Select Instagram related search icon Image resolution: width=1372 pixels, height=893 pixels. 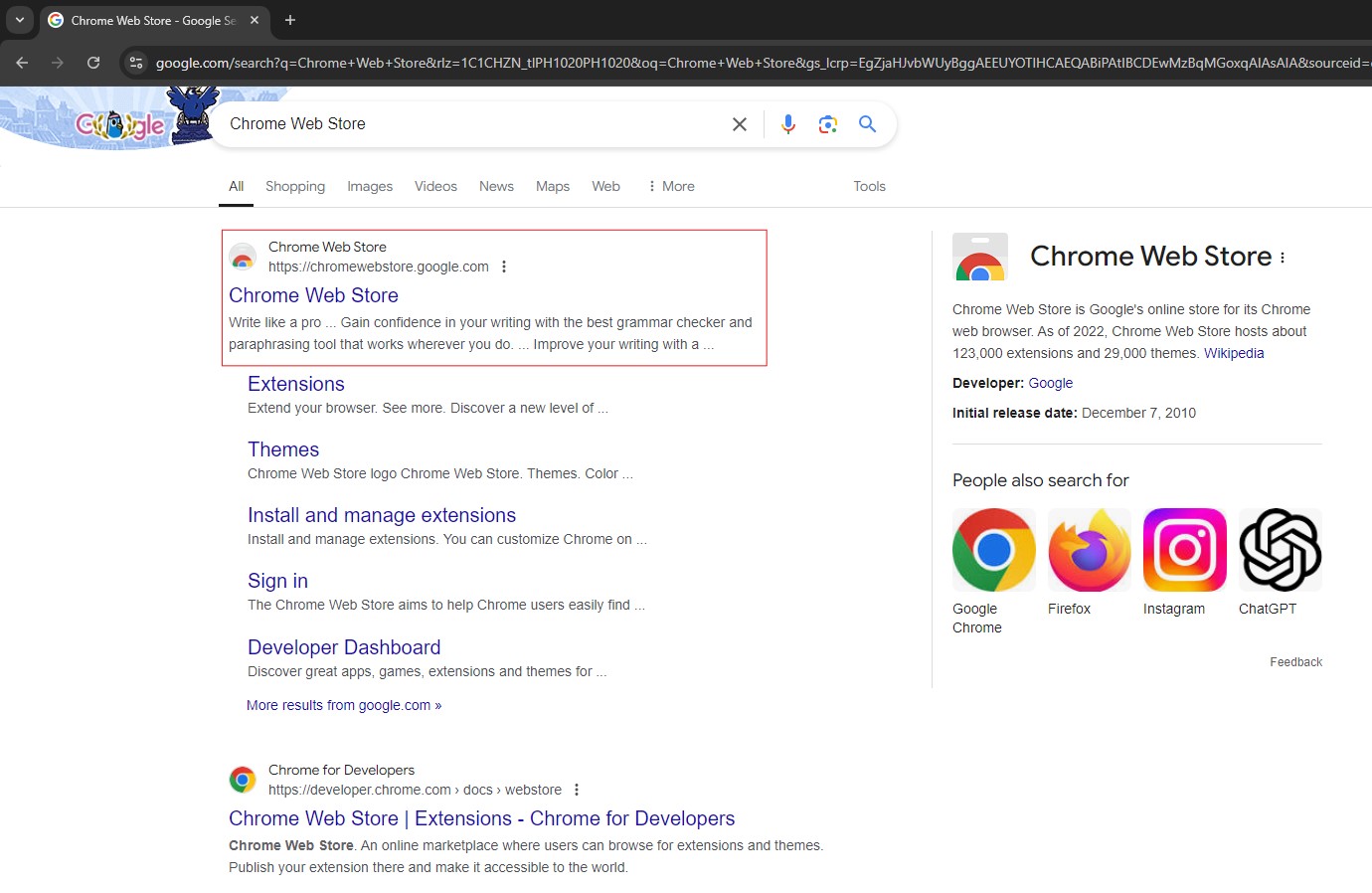pyautogui.click(x=1185, y=550)
